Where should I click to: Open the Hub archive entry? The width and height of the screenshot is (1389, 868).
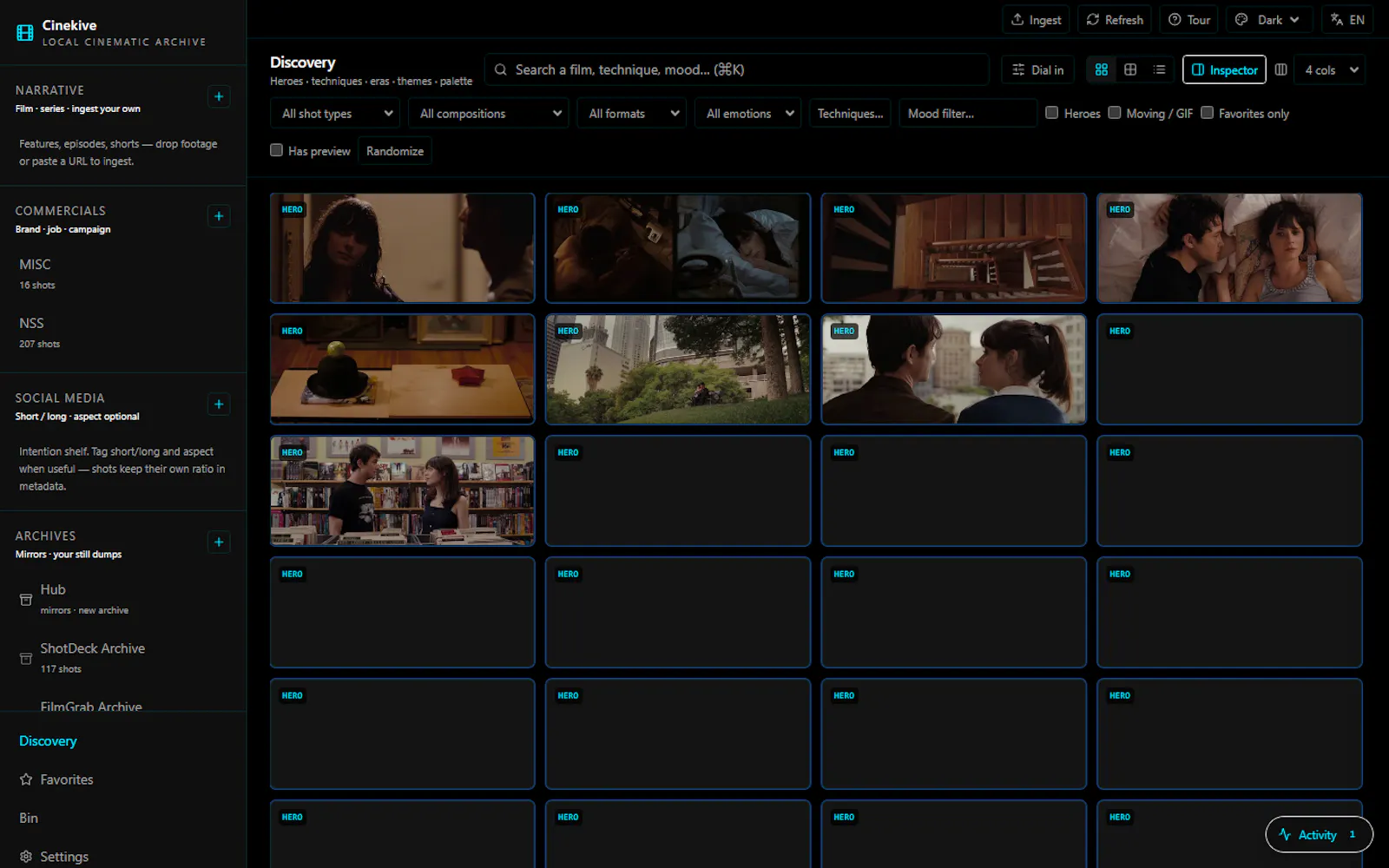123,599
